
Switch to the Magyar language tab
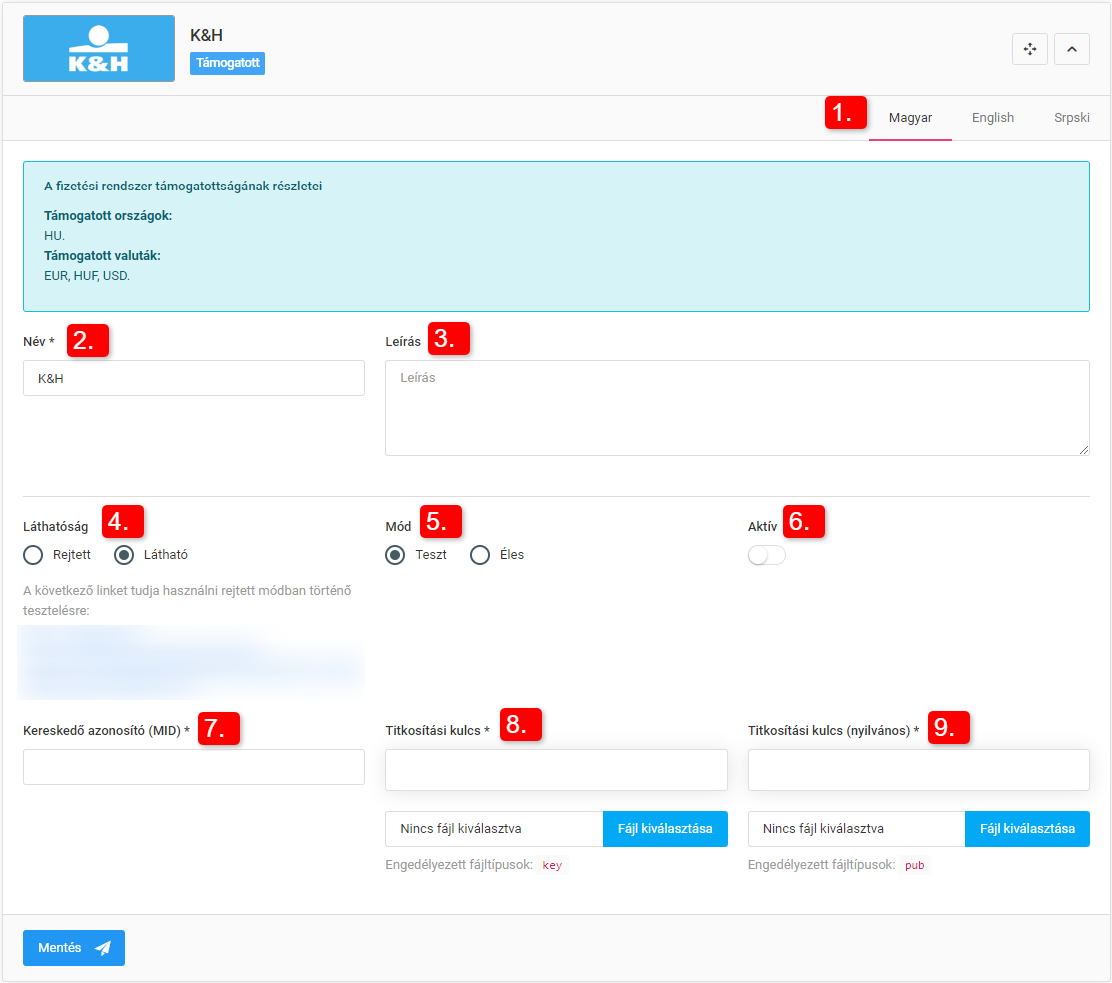coord(910,118)
